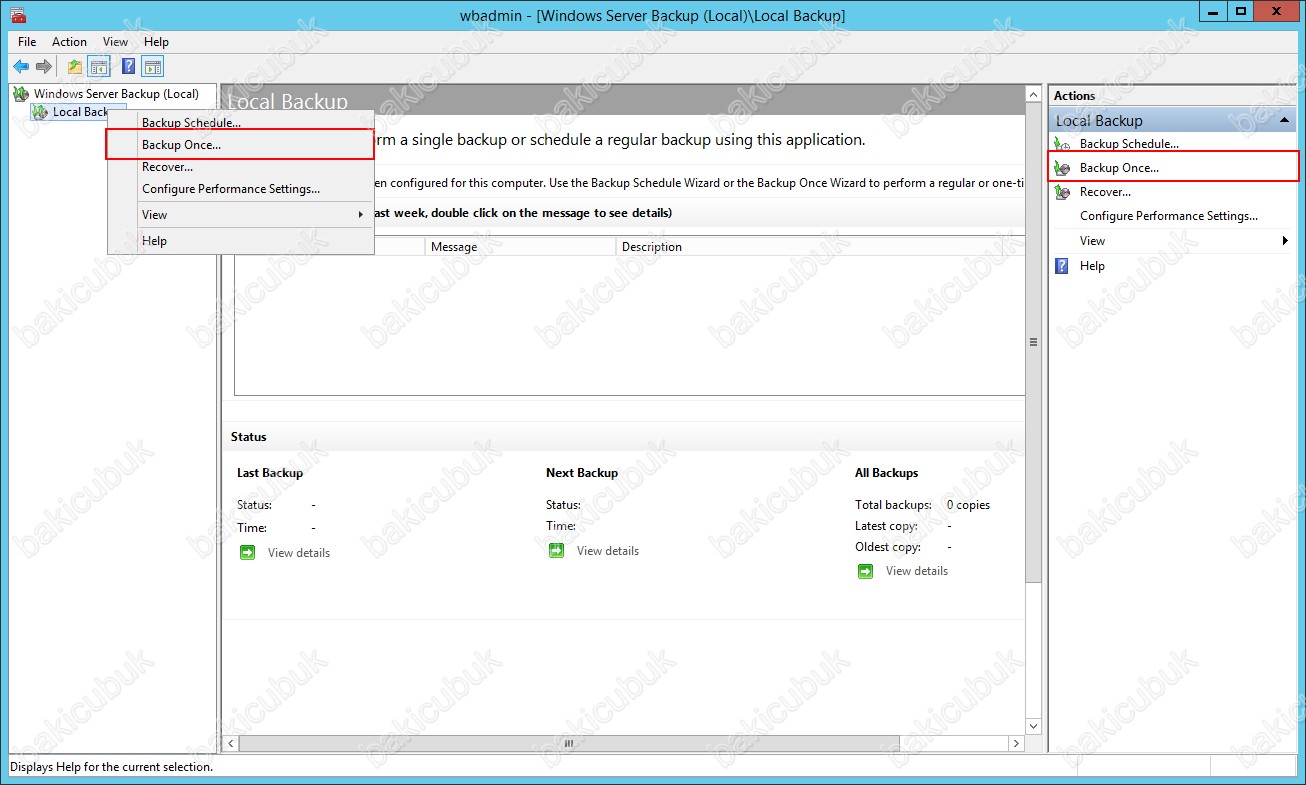Click Help question mark icon in Actions pane
The width and height of the screenshot is (1306, 785).
coord(1062,266)
